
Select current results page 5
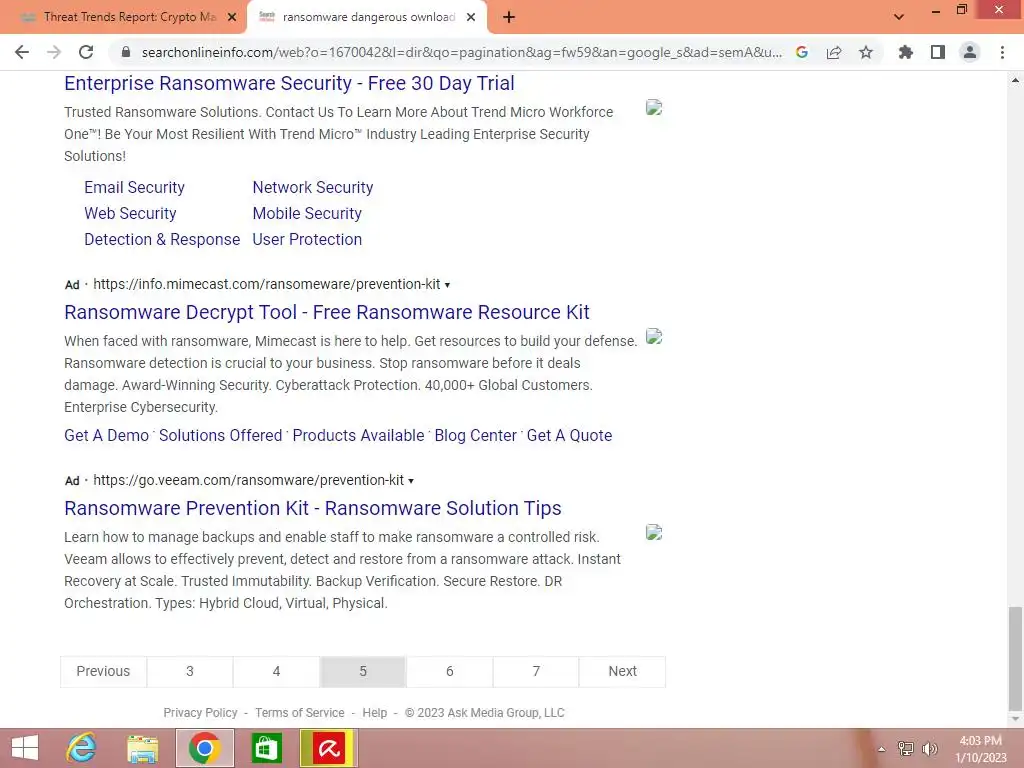(x=363, y=671)
